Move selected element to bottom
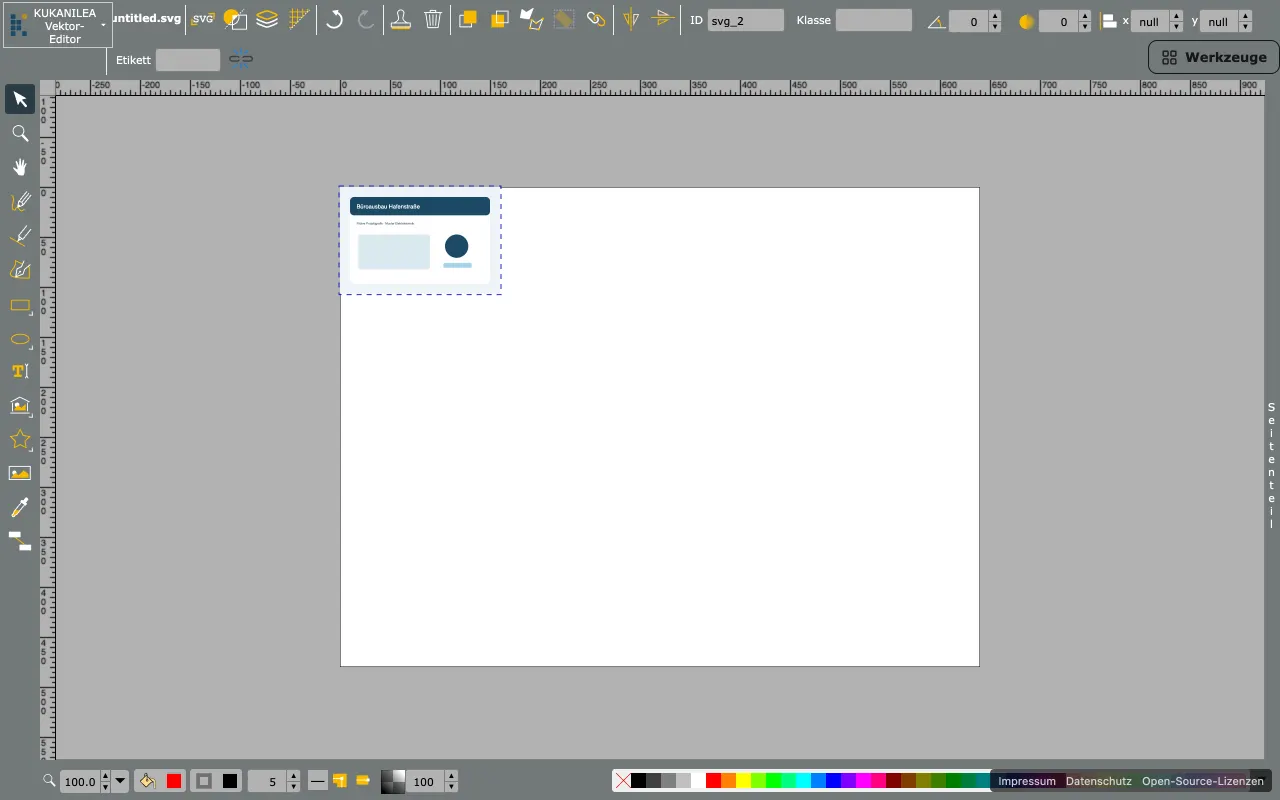 tap(500, 19)
